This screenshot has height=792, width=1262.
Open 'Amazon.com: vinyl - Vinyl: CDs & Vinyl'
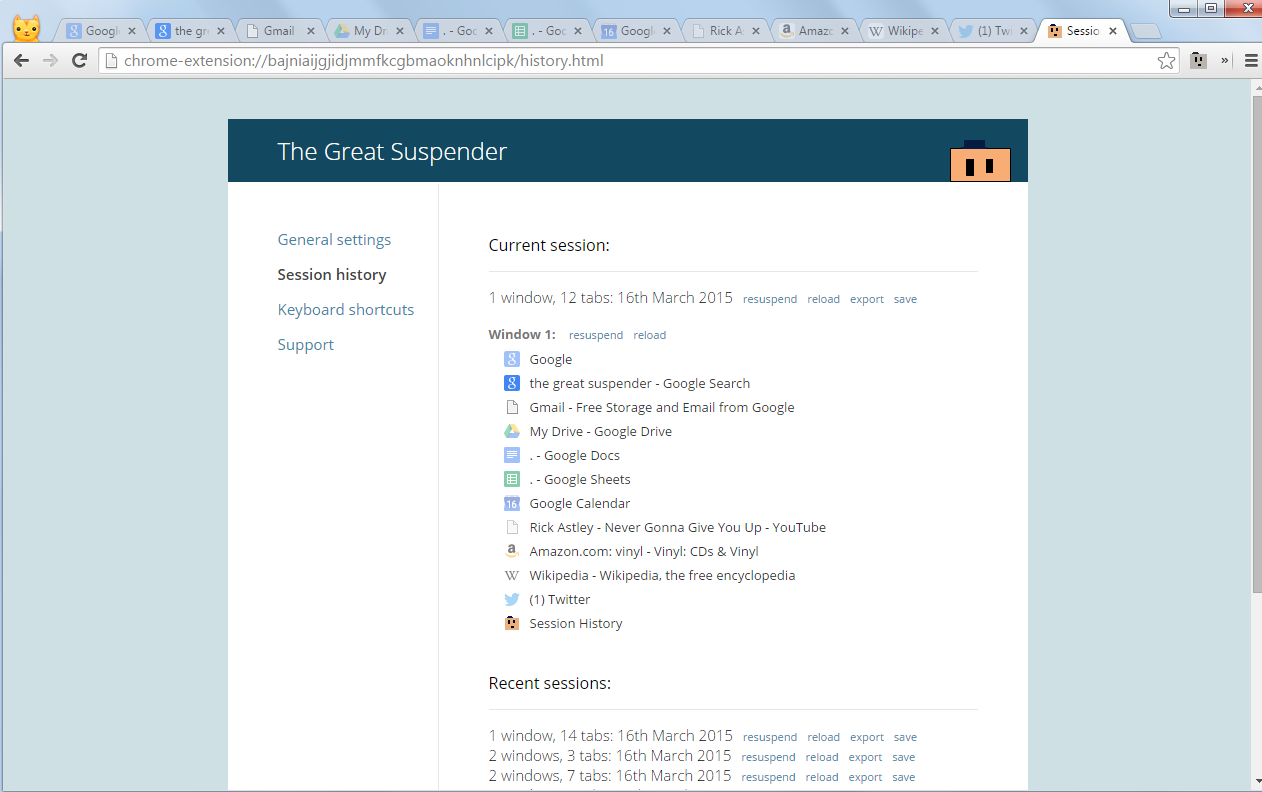pos(644,551)
